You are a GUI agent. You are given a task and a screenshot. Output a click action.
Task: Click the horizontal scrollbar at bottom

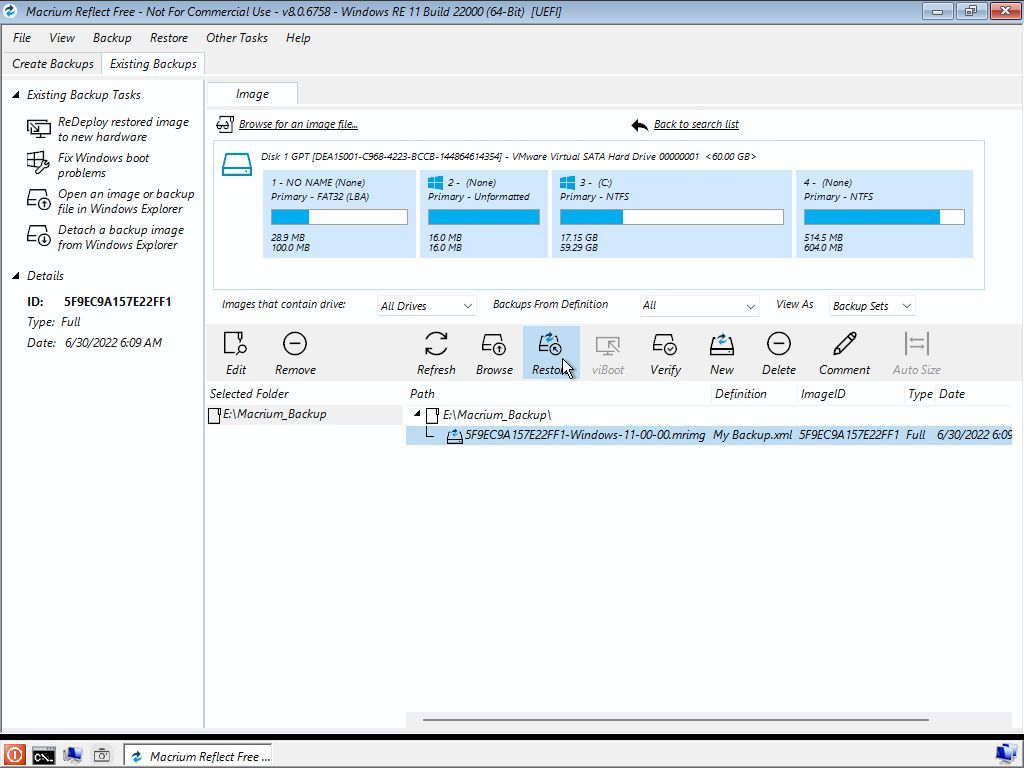(x=675, y=720)
